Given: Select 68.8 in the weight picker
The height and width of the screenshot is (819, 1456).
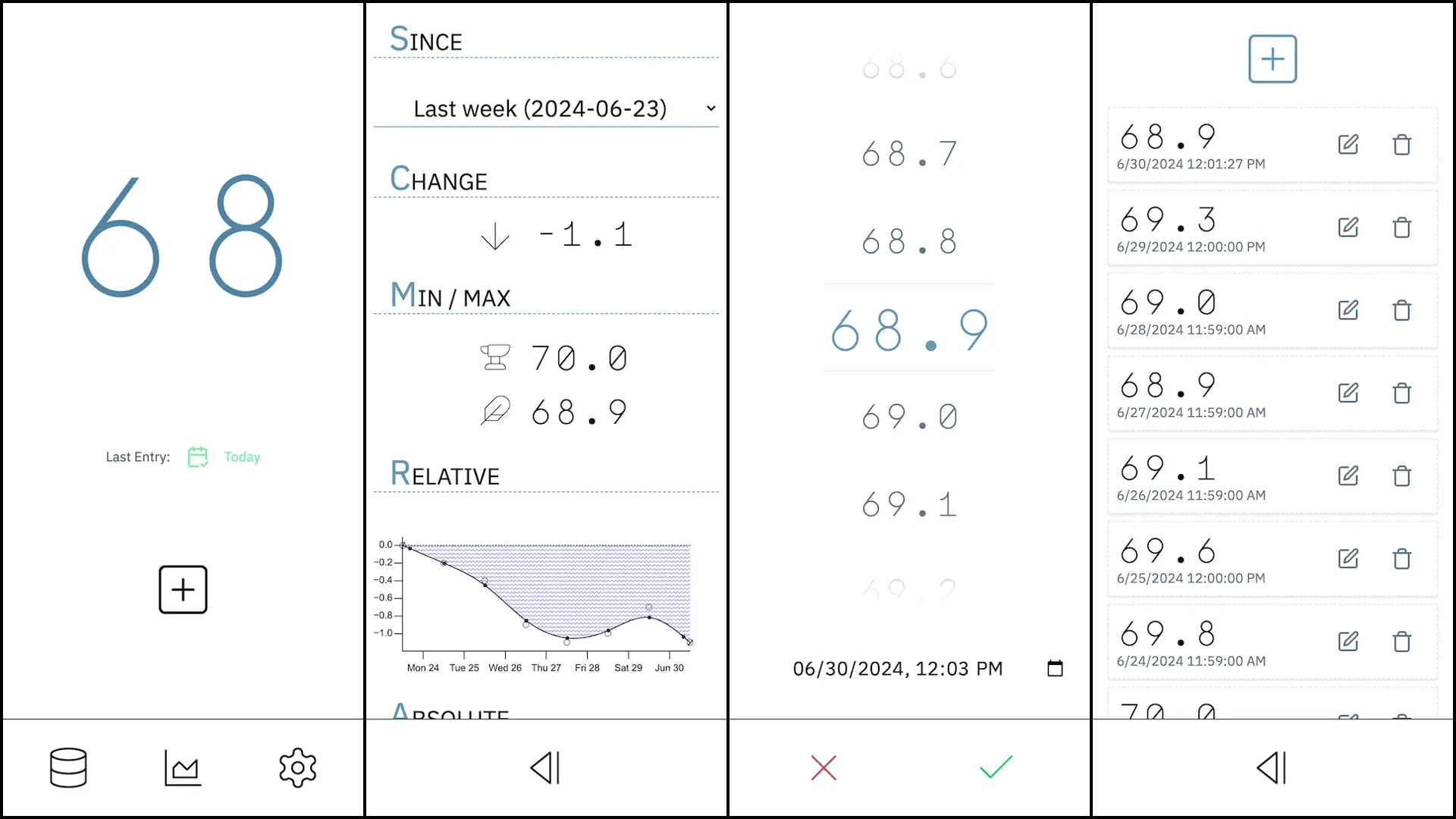Looking at the screenshot, I should pyautogui.click(x=909, y=242).
